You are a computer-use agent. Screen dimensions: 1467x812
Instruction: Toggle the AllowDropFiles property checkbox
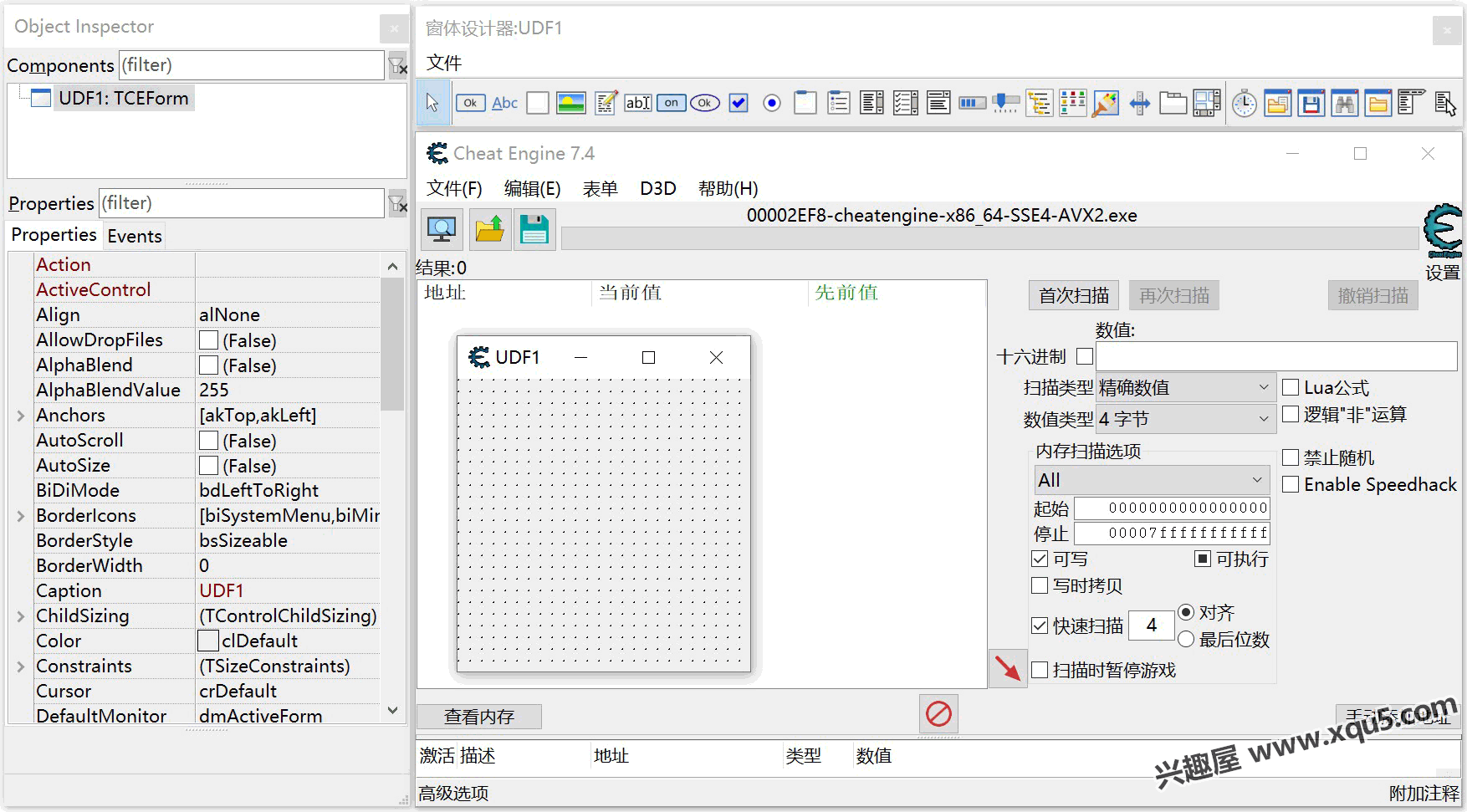(x=208, y=340)
